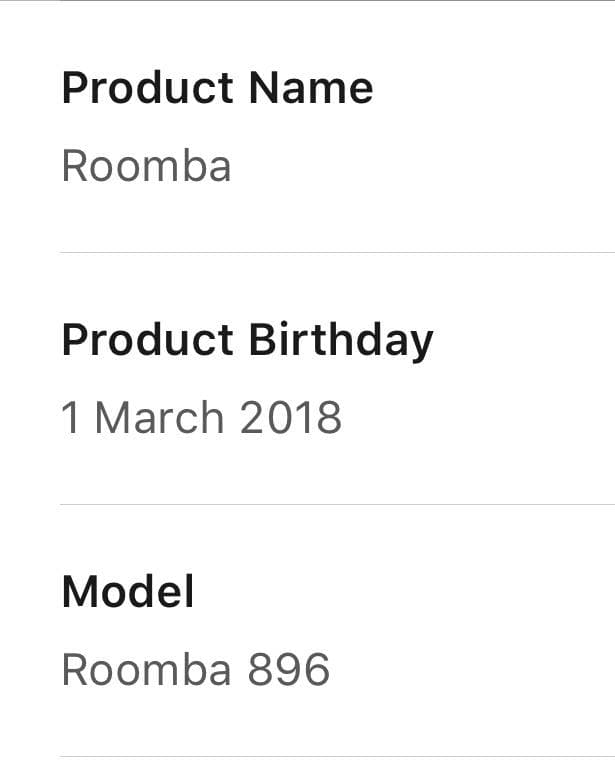Select the Roomba product name value
The height and width of the screenshot is (772, 615).
pyautogui.click(x=146, y=166)
